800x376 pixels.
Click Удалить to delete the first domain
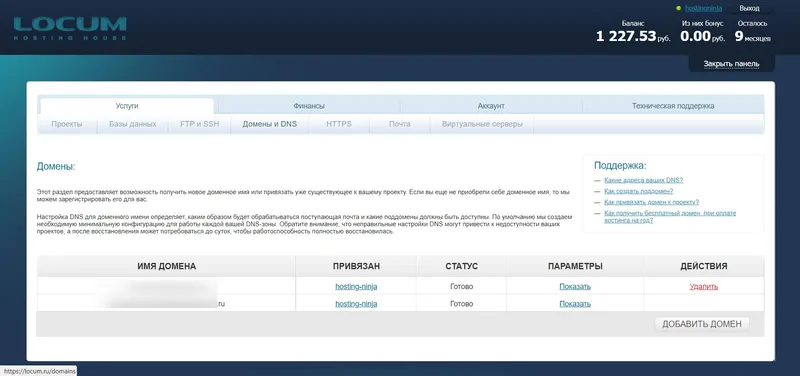click(704, 287)
